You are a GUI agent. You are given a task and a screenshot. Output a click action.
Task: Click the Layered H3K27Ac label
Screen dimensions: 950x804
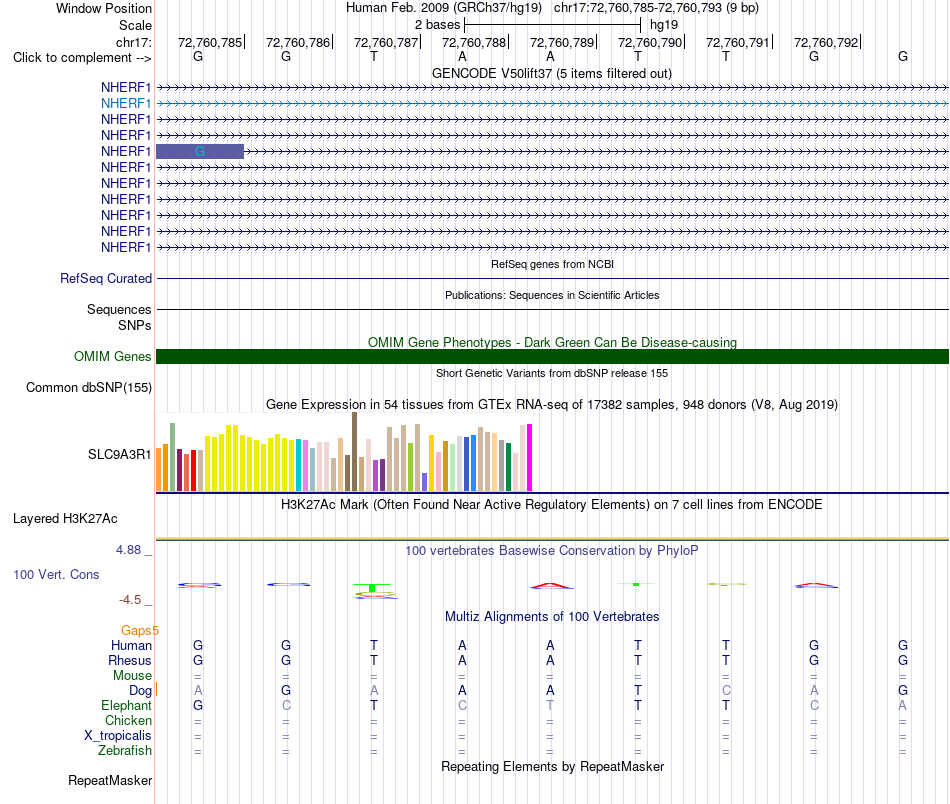pos(65,519)
